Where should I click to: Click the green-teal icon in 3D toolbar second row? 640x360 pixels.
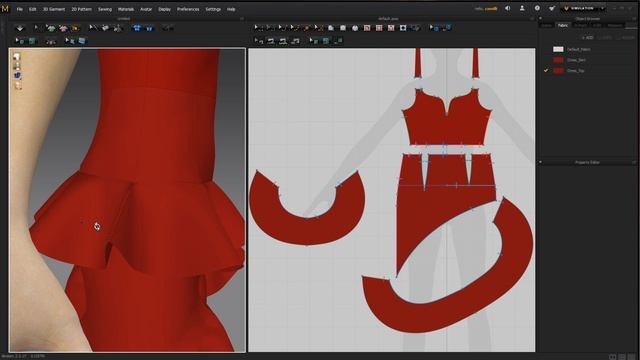coord(32,41)
